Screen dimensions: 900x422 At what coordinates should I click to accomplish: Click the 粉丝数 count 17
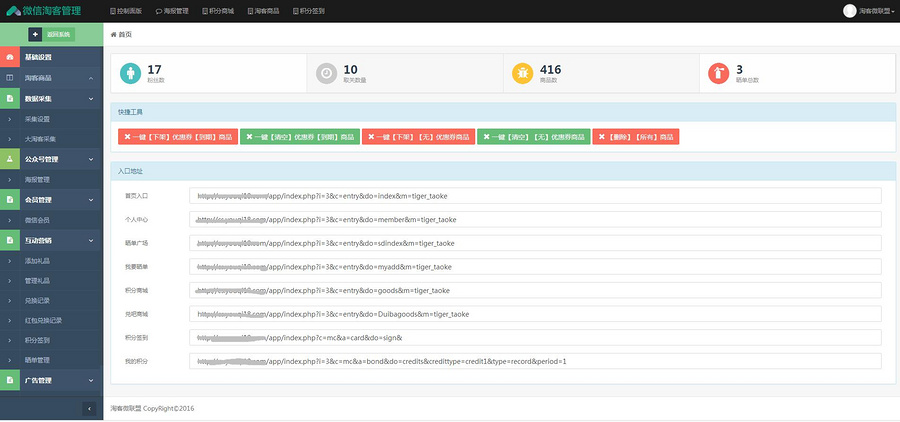click(154, 69)
